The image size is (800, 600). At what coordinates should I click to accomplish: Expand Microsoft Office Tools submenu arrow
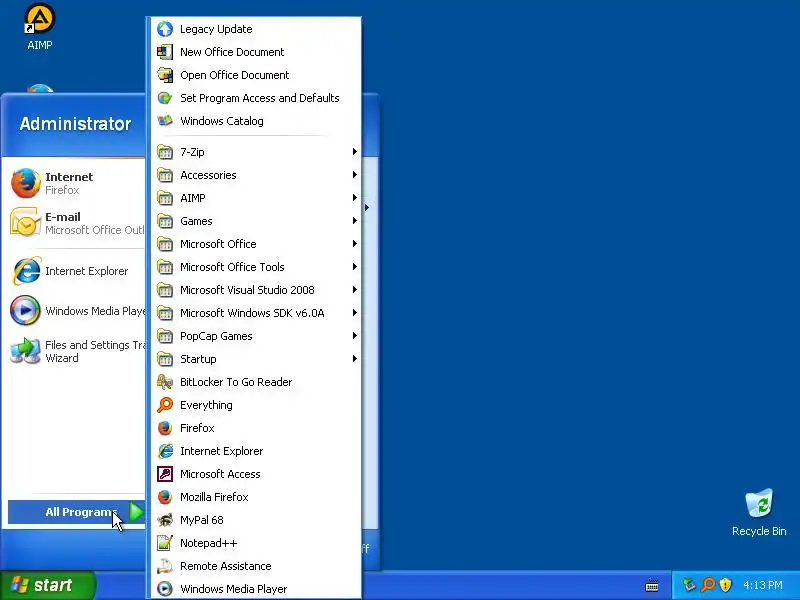(x=355, y=266)
